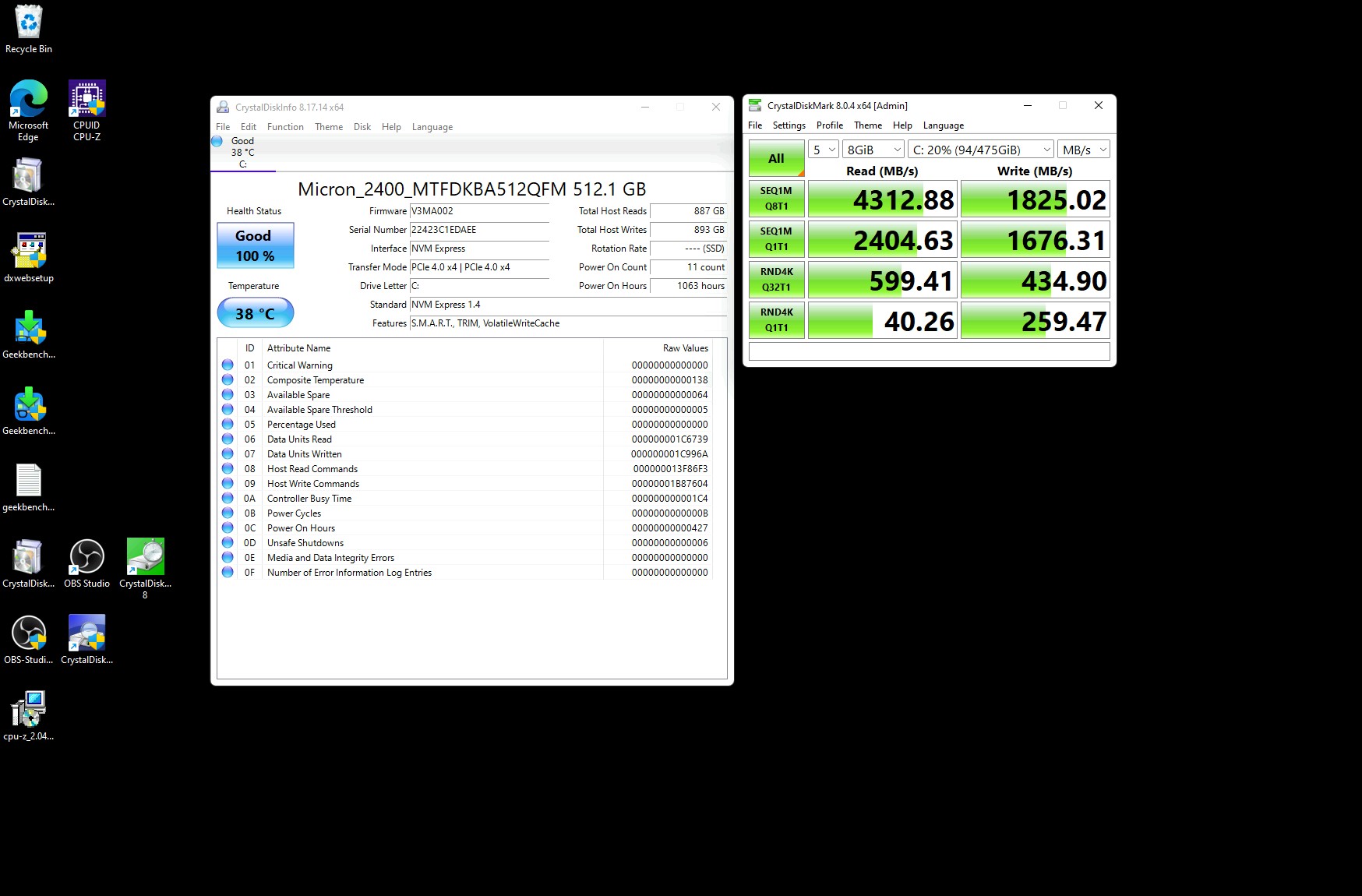
Task: Open the Disk menu in CrystalDiskInfo
Action: pyautogui.click(x=362, y=127)
